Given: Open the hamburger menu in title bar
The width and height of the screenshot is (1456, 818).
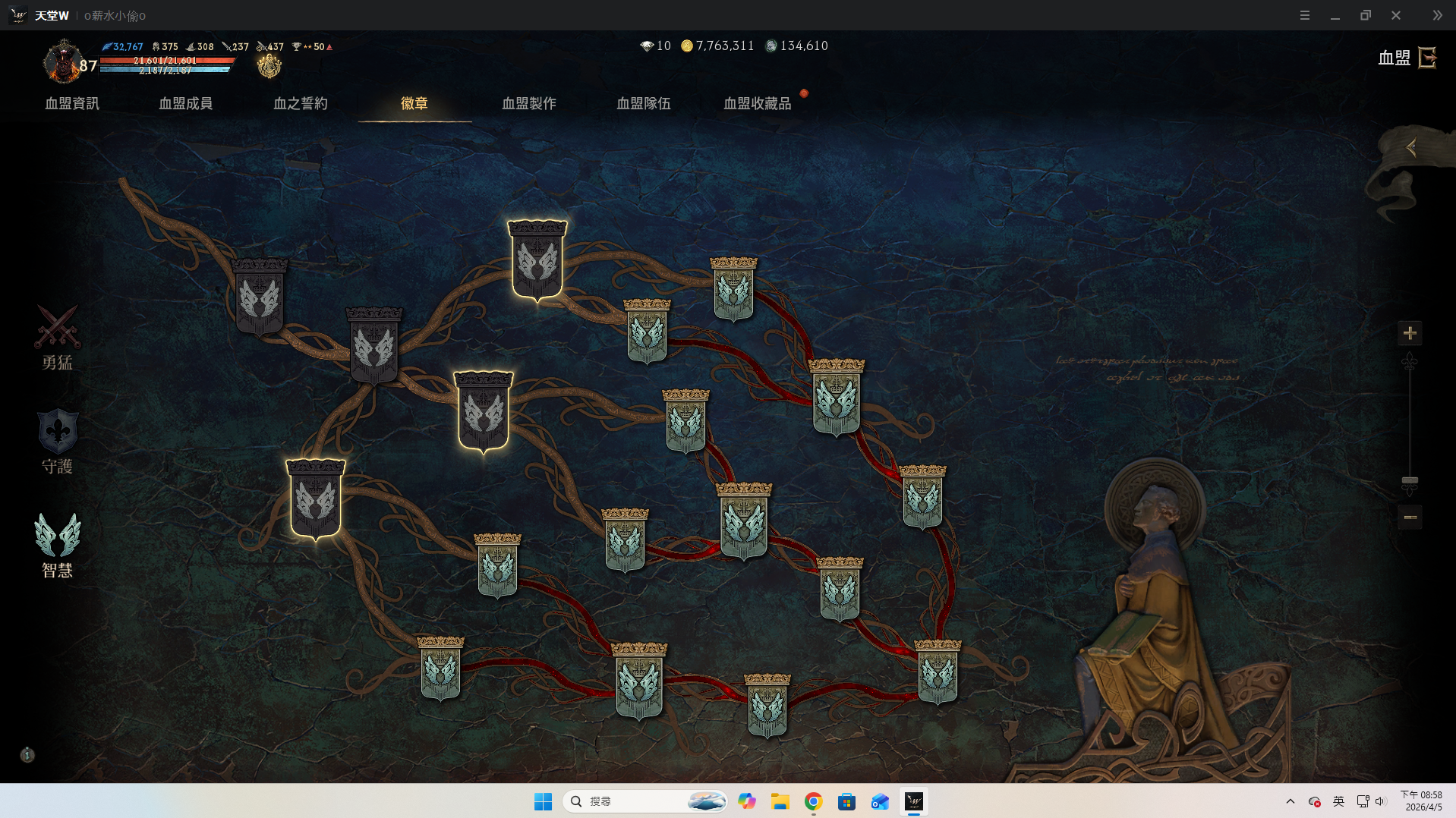Looking at the screenshot, I should click(x=1305, y=15).
